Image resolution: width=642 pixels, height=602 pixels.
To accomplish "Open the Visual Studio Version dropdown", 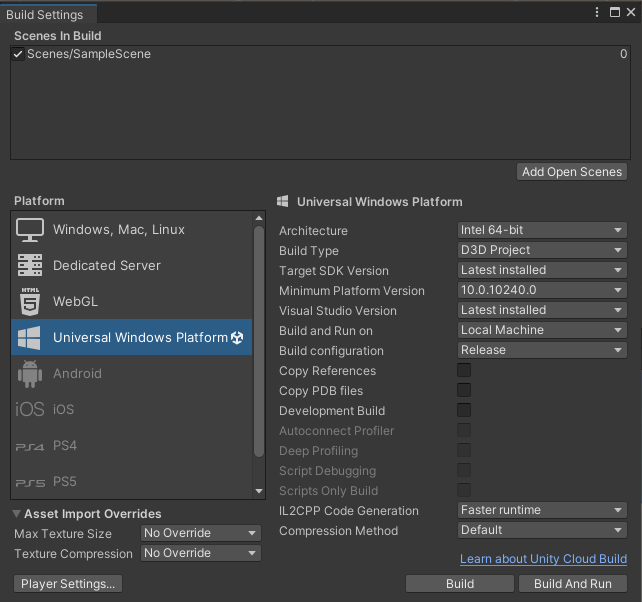I will [x=542, y=310].
